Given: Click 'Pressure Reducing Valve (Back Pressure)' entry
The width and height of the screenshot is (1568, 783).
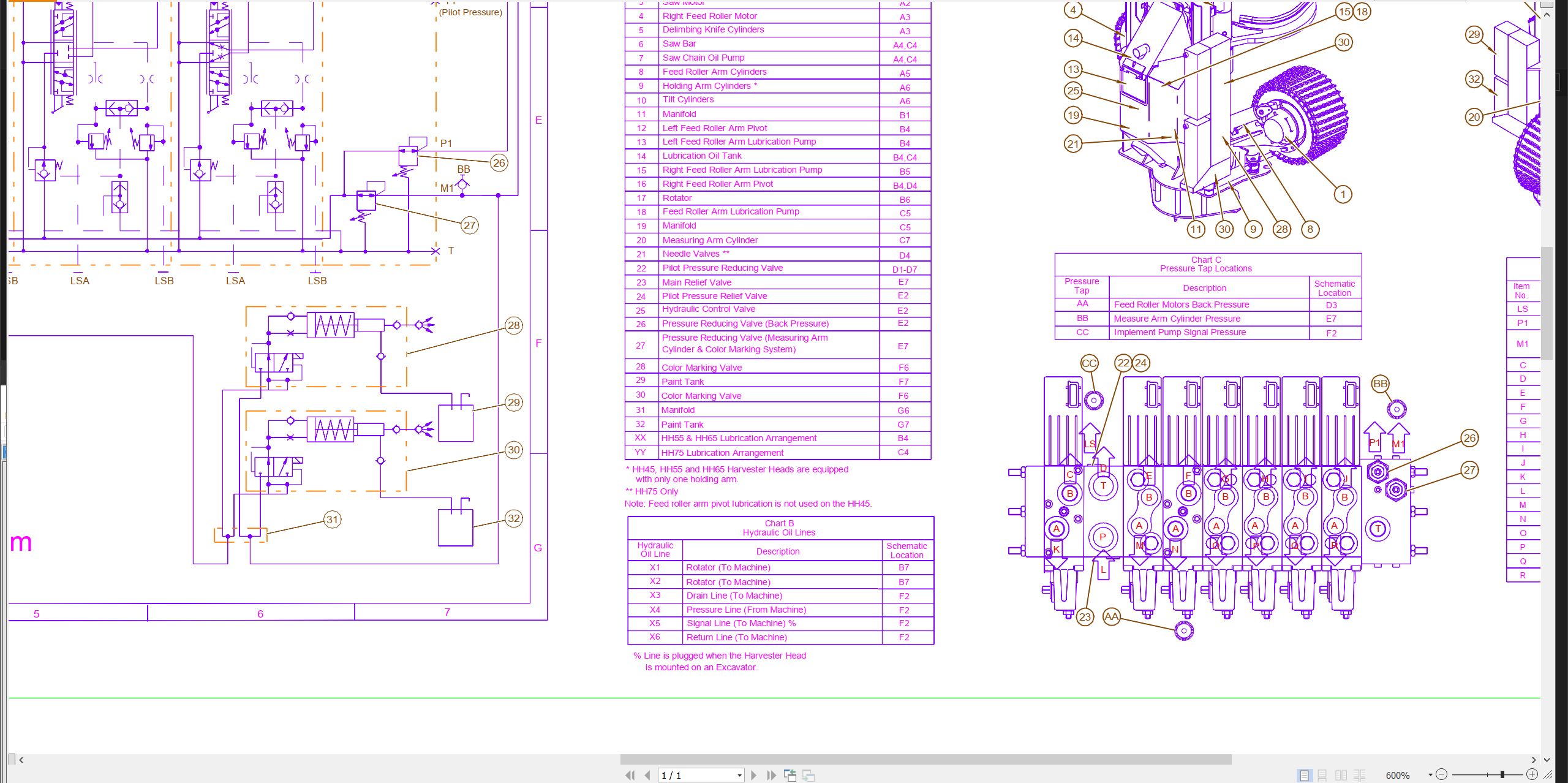Looking at the screenshot, I should pyautogui.click(x=745, y=323).
